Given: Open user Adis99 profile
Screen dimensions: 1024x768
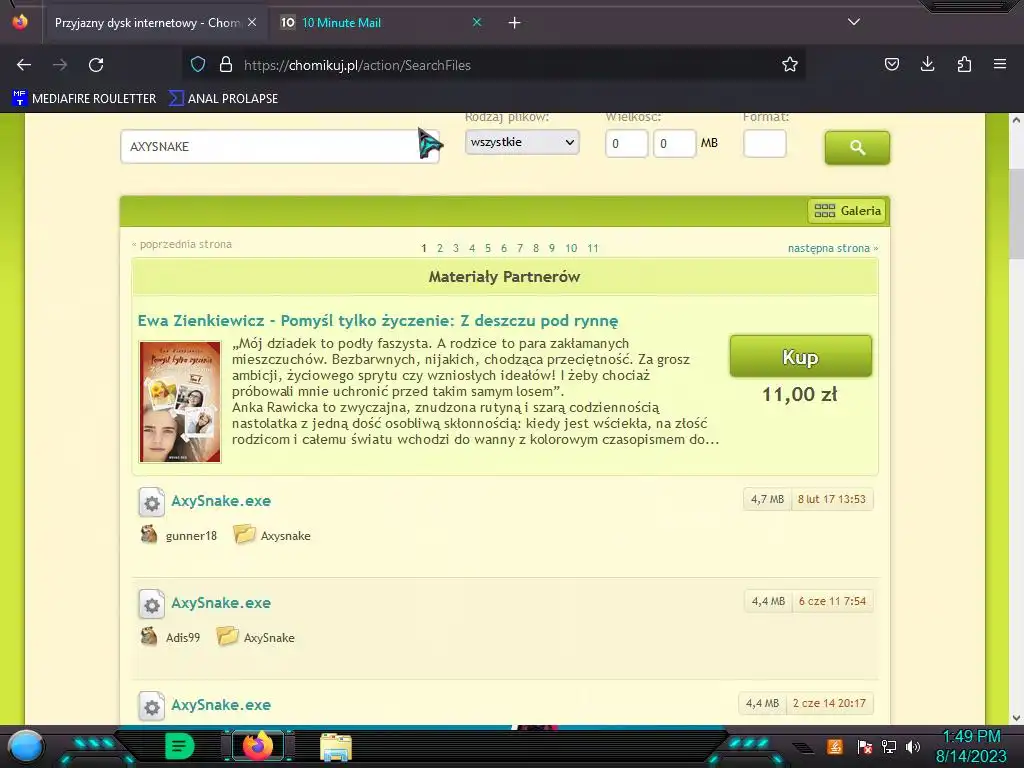Looking at the screenshot, I should [183, 637].
